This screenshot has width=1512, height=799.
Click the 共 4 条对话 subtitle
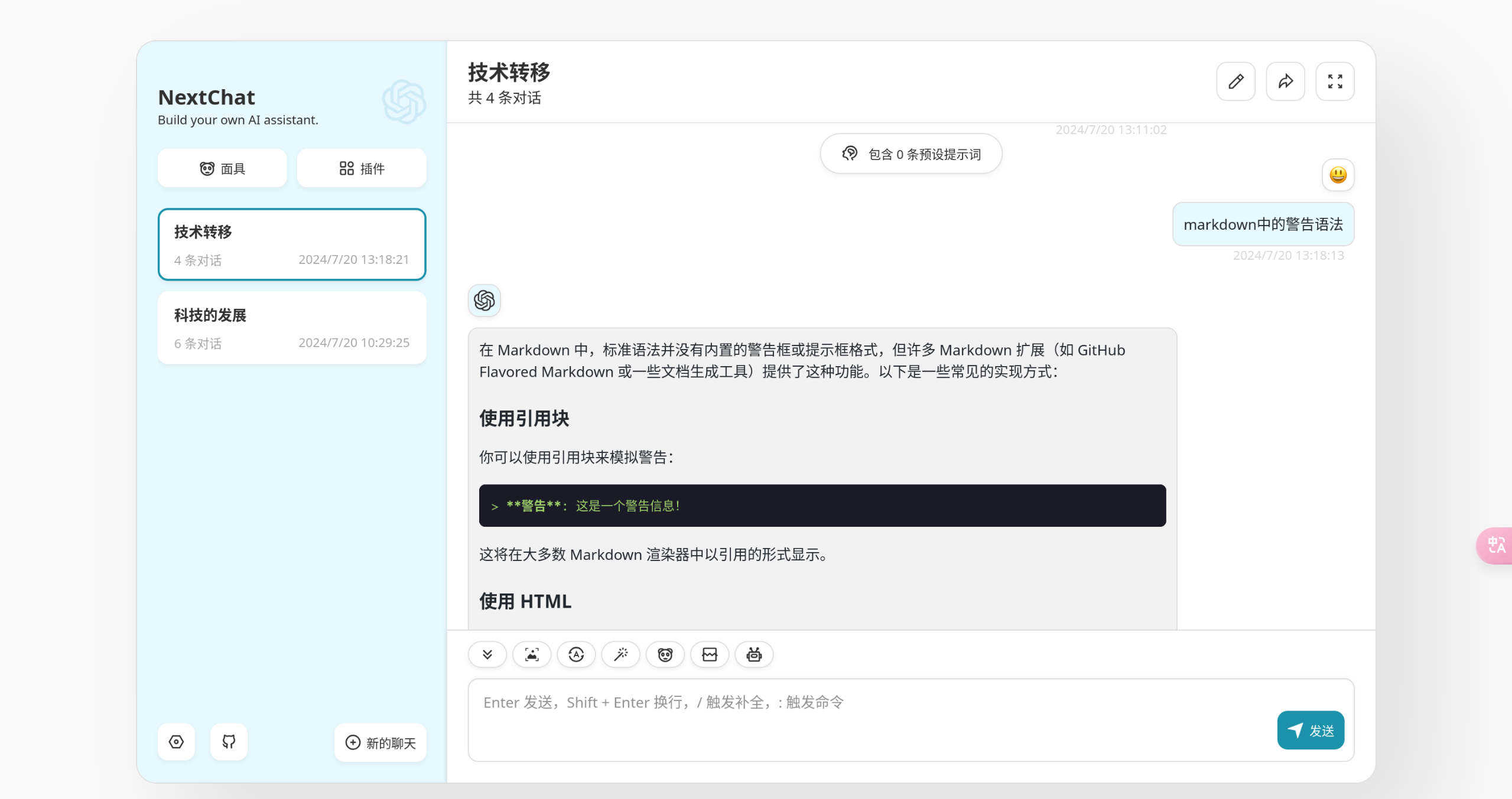click(505, 98)
